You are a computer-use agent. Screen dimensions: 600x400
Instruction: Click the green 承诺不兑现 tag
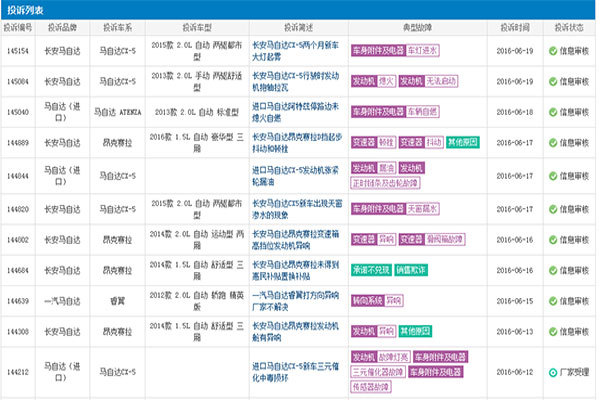(x=371, y=270)
